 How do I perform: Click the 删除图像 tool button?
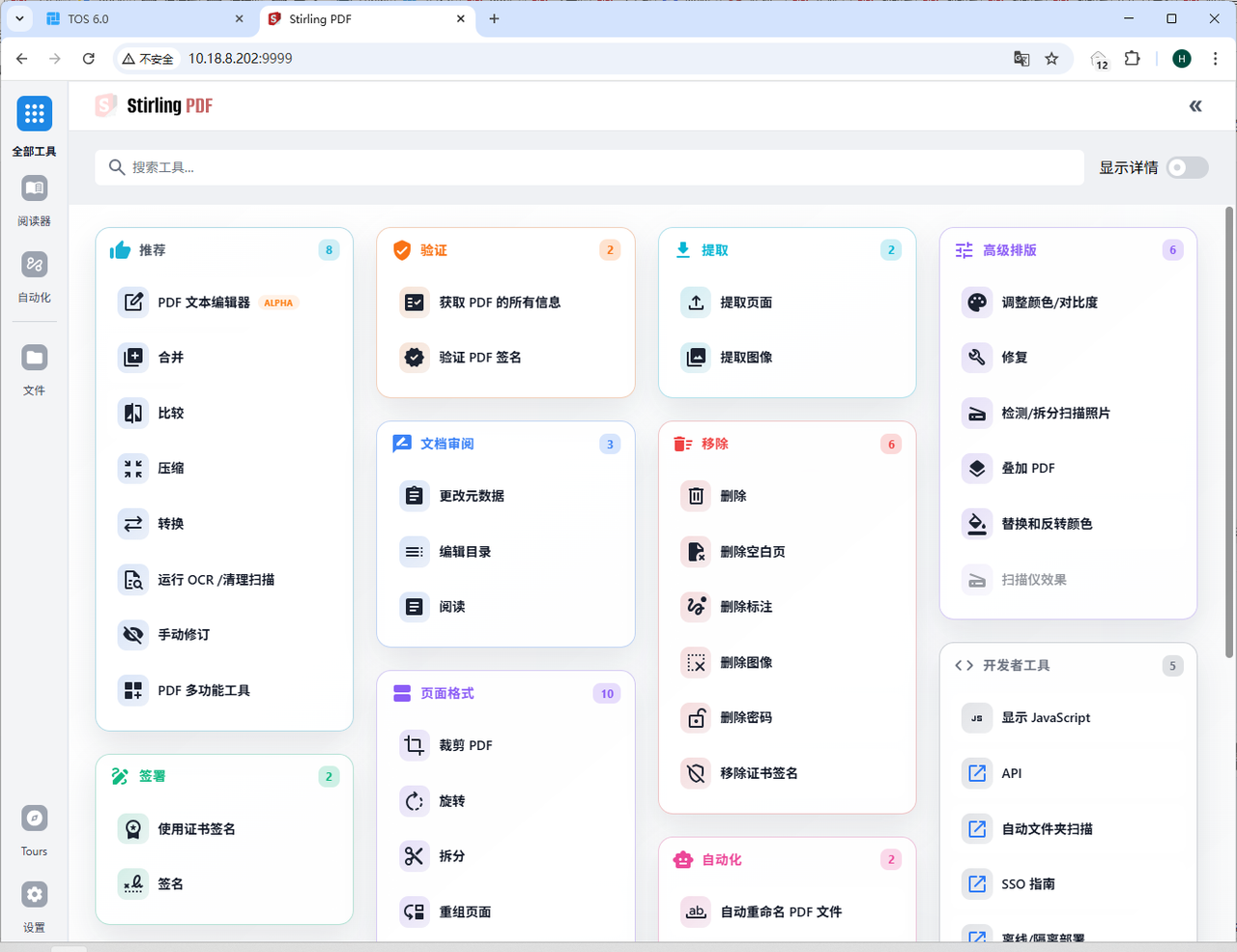coord(787,663)
